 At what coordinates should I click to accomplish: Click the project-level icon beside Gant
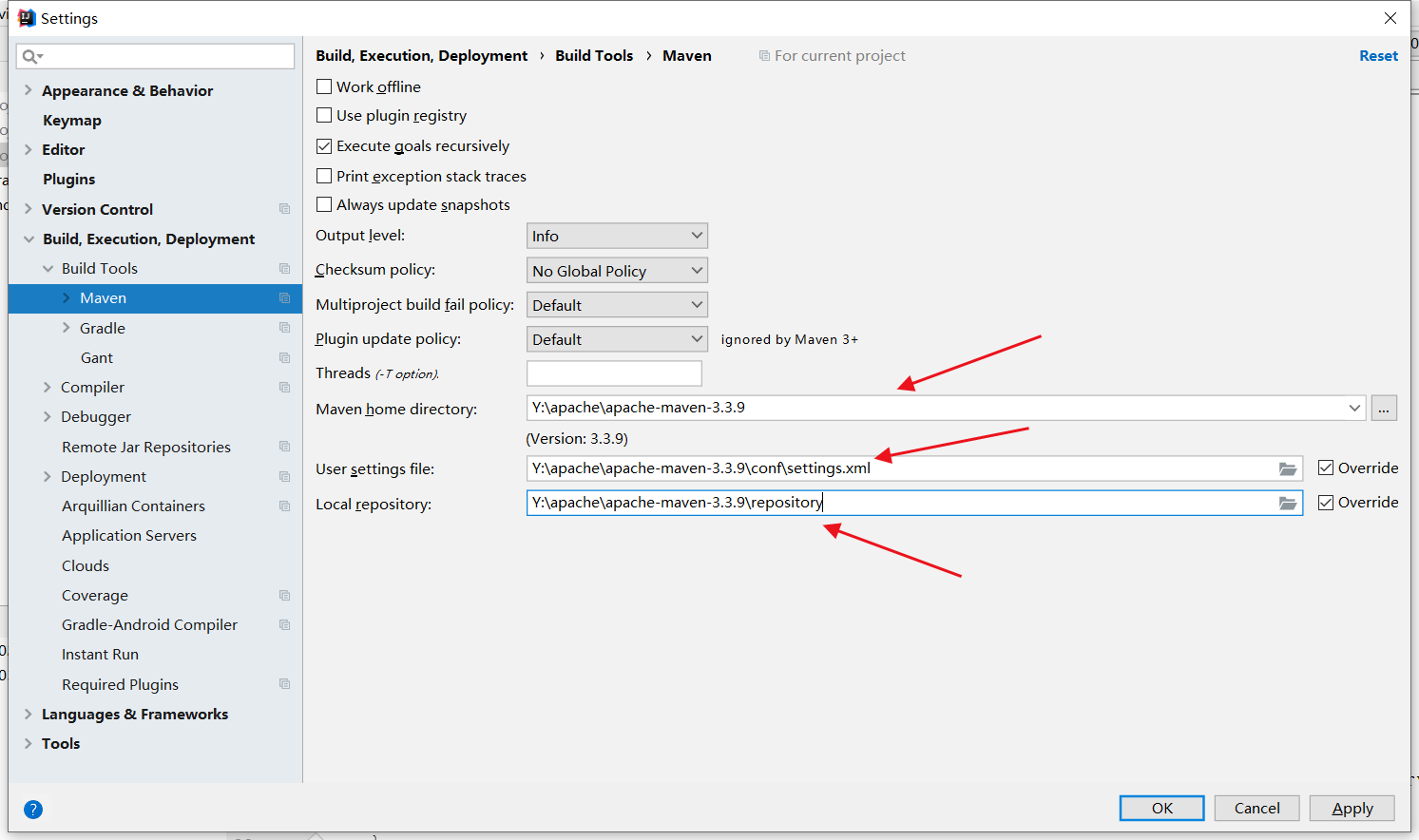(284, 357)
